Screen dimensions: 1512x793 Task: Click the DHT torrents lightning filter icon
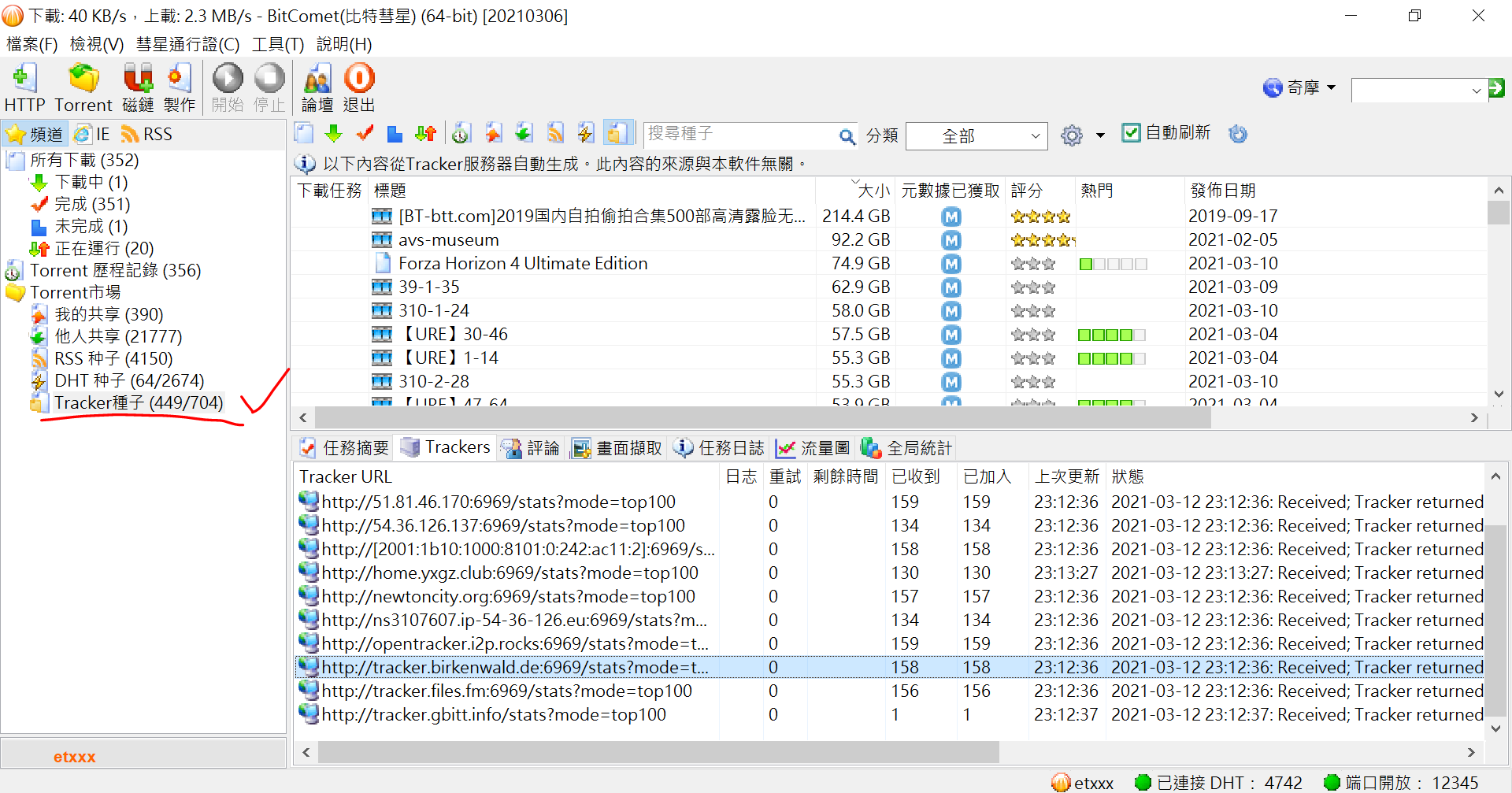coord(586,134)
